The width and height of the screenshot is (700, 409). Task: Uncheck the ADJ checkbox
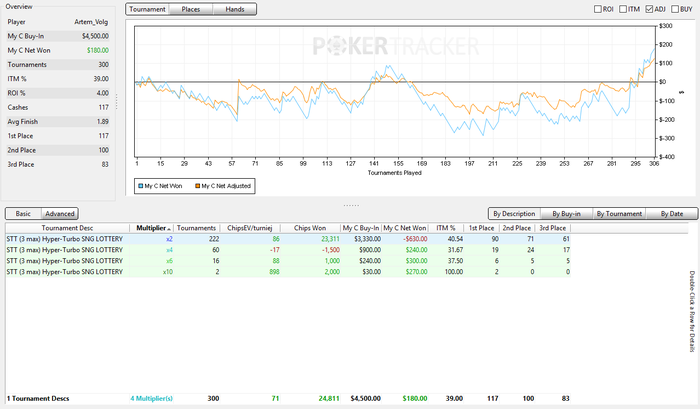tap(650, 9)
